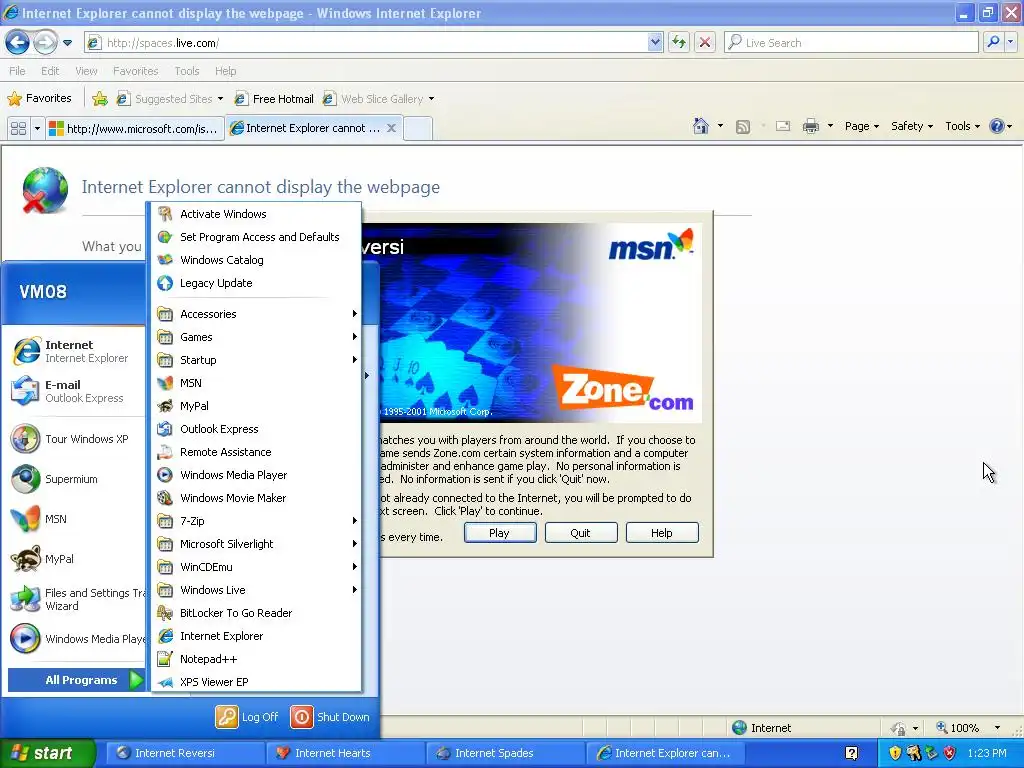Image resolution: width=1024 pixels, height=768 pixels.
Task: Click the Add to Favorites Bar icon
Action: click(x=100, y=99)
